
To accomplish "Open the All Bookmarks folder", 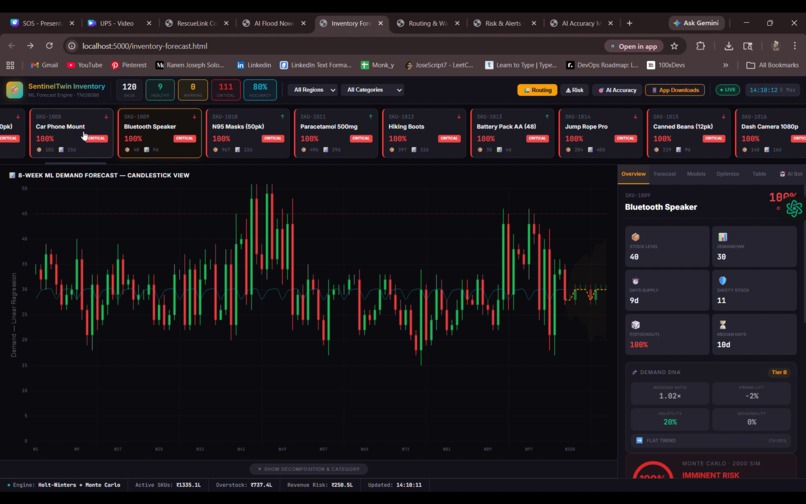I will pos(773,65).
